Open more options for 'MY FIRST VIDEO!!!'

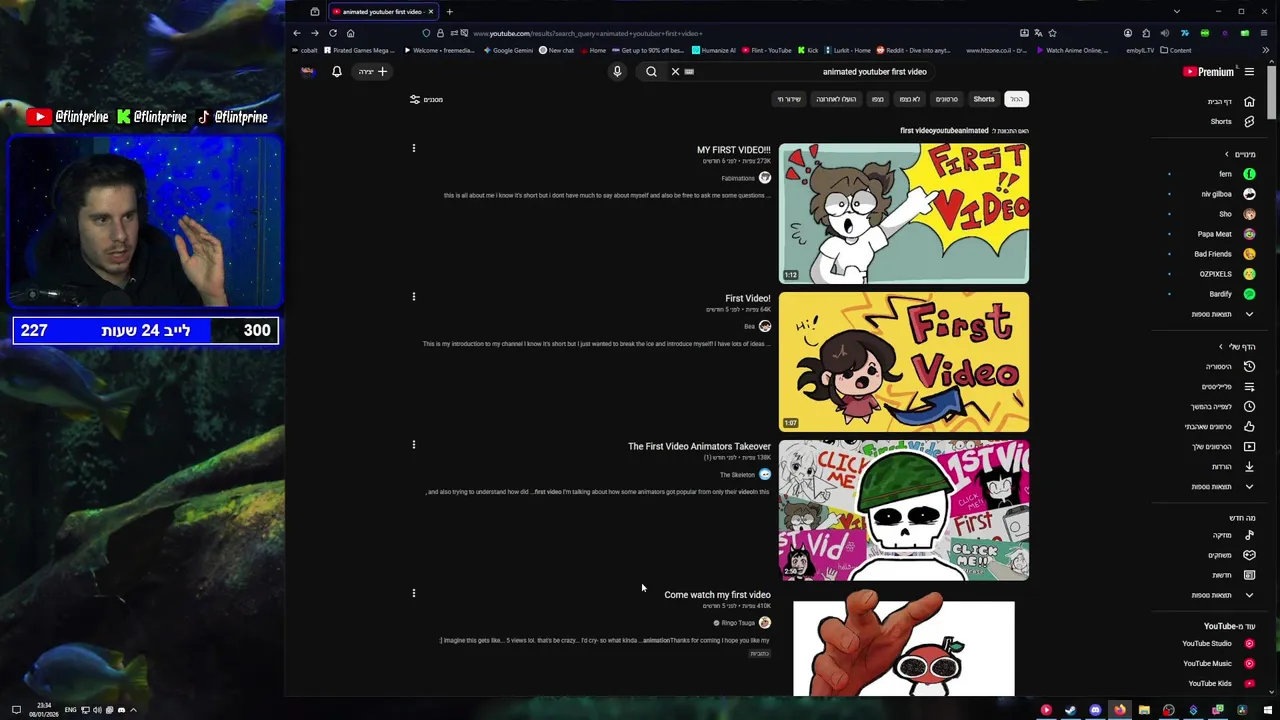click(x=414, y=148)
